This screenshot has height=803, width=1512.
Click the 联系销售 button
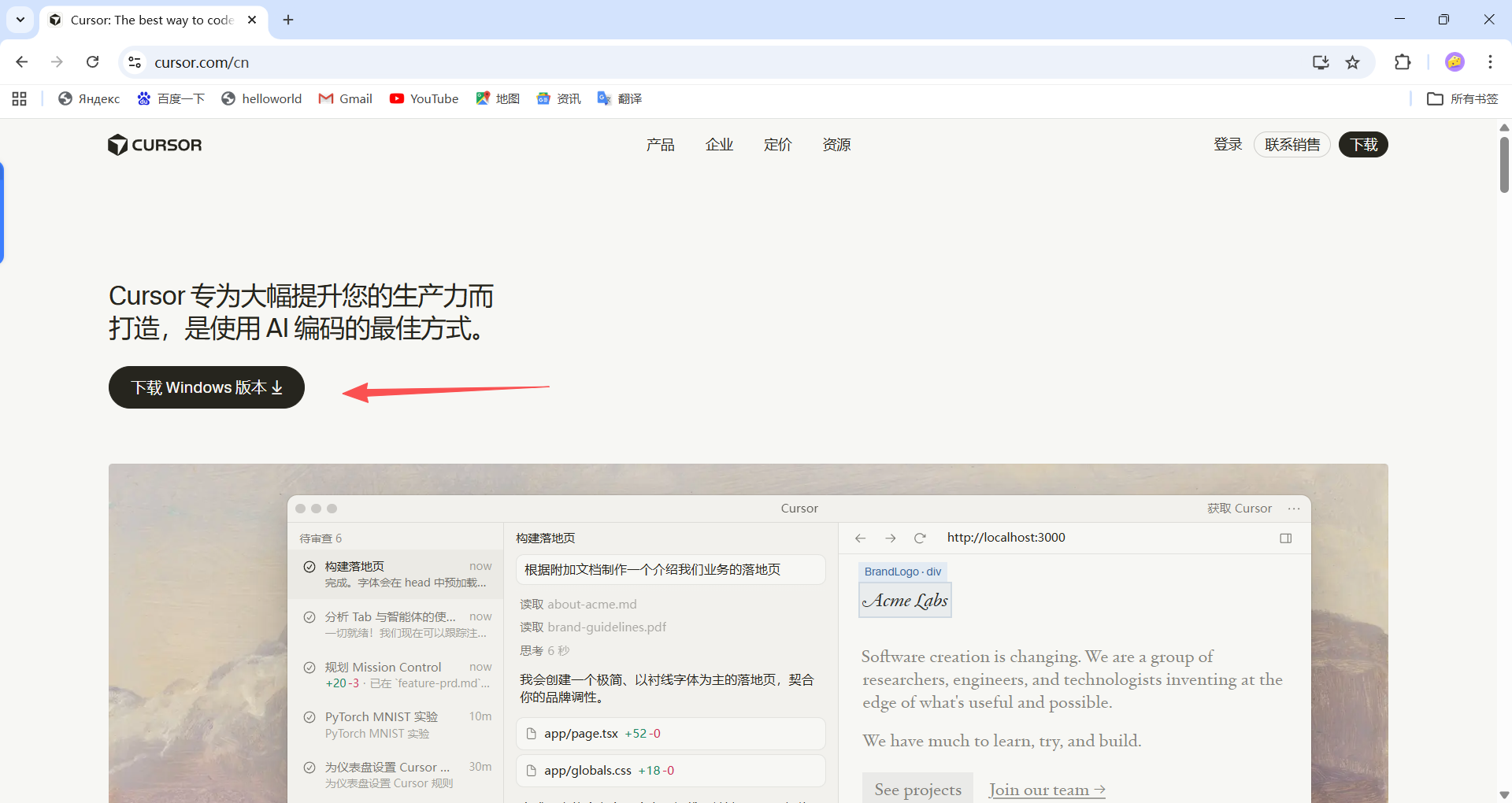(x=1292, y=145)
